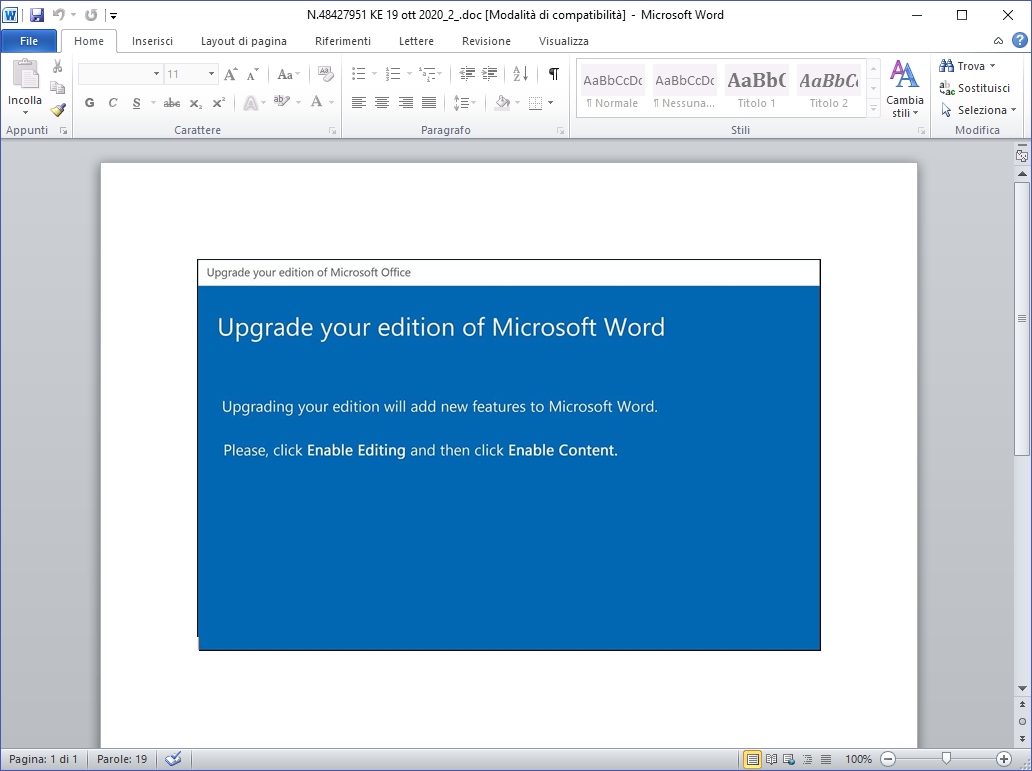
Task: Click the text effects A icon
Action: pyautogui.click(x=250, y=103)
